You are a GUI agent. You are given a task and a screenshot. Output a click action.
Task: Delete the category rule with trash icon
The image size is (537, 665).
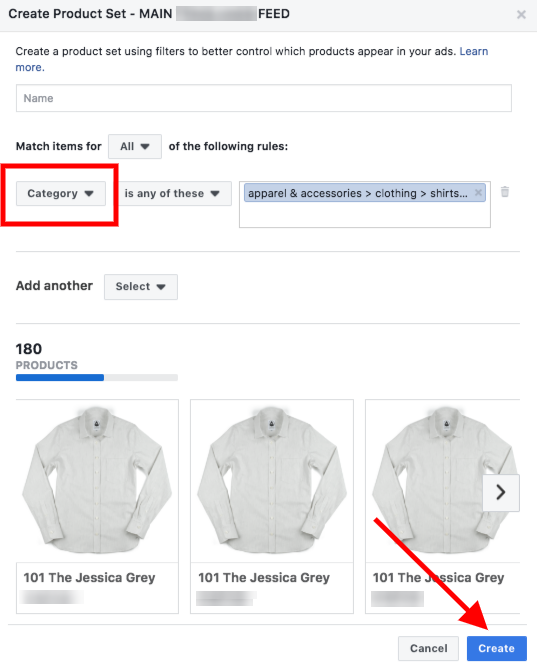click(505, 192)
